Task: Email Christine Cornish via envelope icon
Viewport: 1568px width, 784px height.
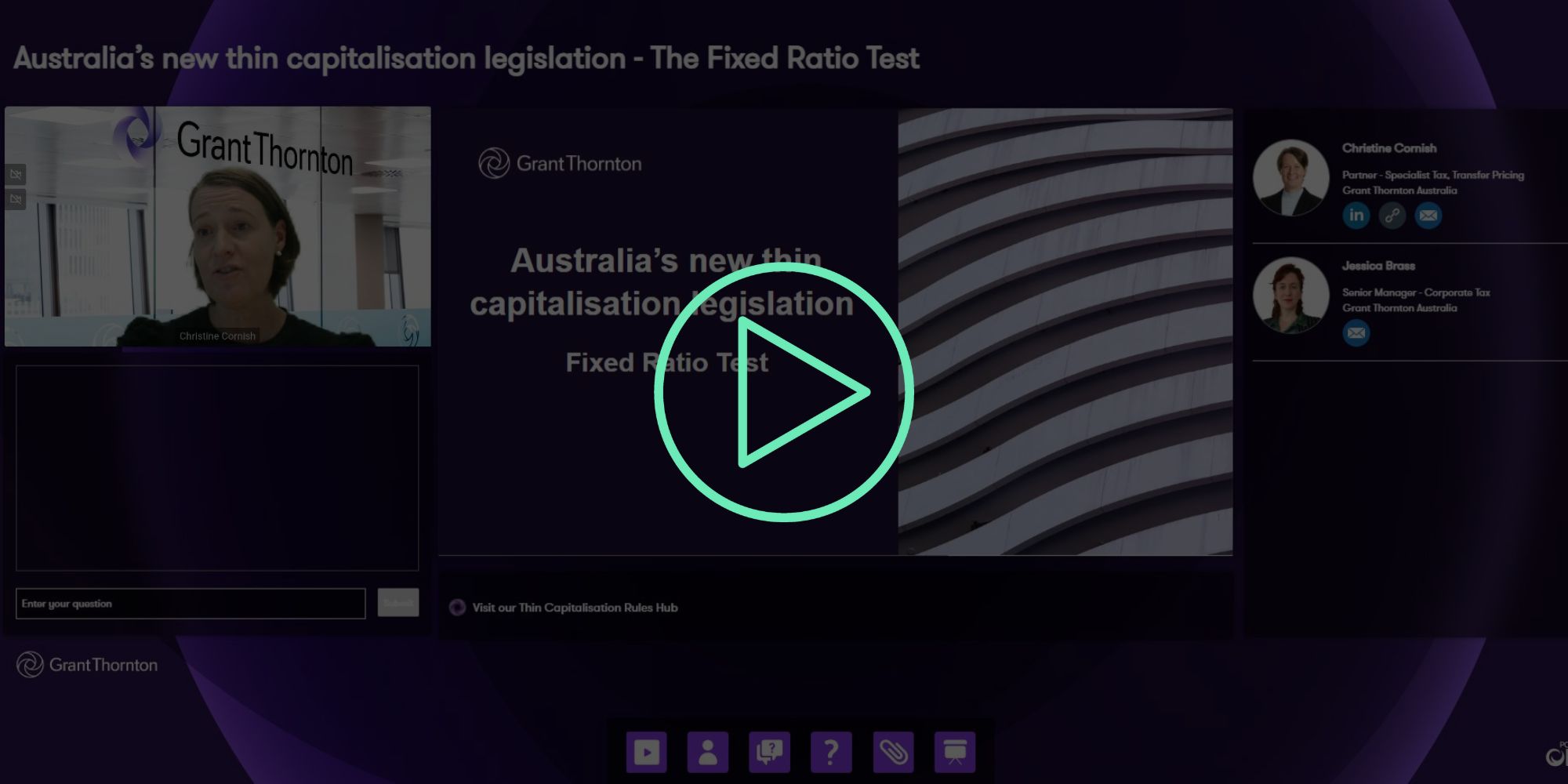Action: pyautogui.click(x=1428, y=215)
